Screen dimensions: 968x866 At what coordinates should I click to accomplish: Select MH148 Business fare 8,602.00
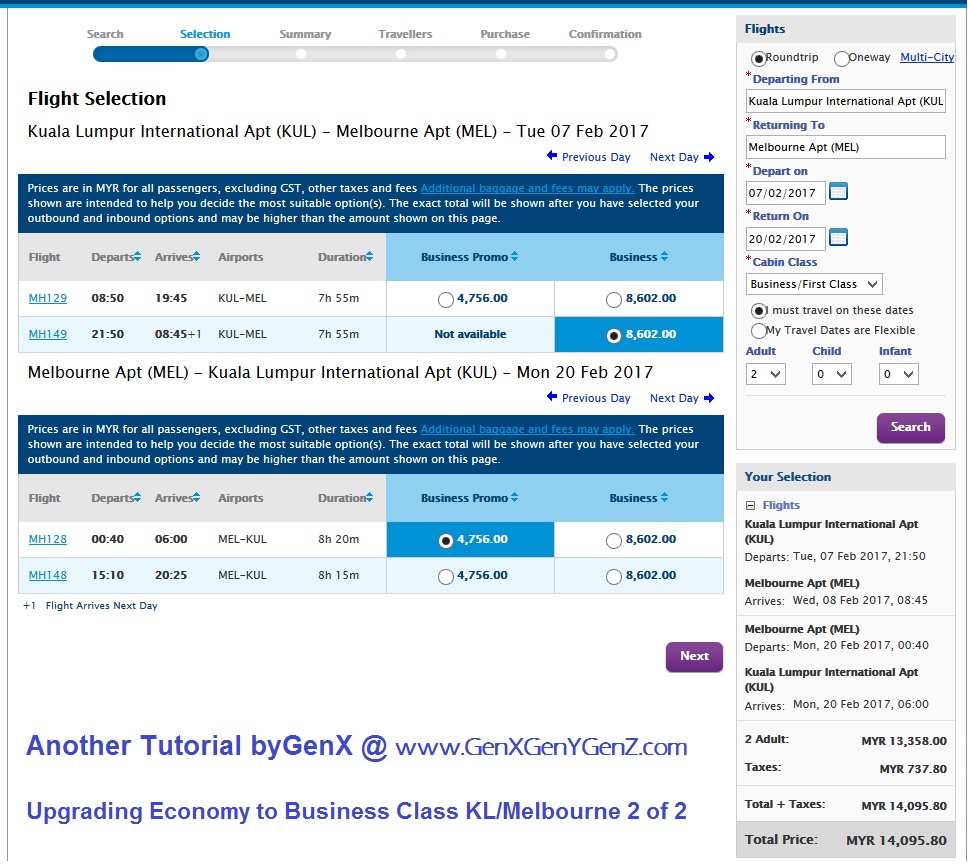pyautogui.click(x=614, y=576)
